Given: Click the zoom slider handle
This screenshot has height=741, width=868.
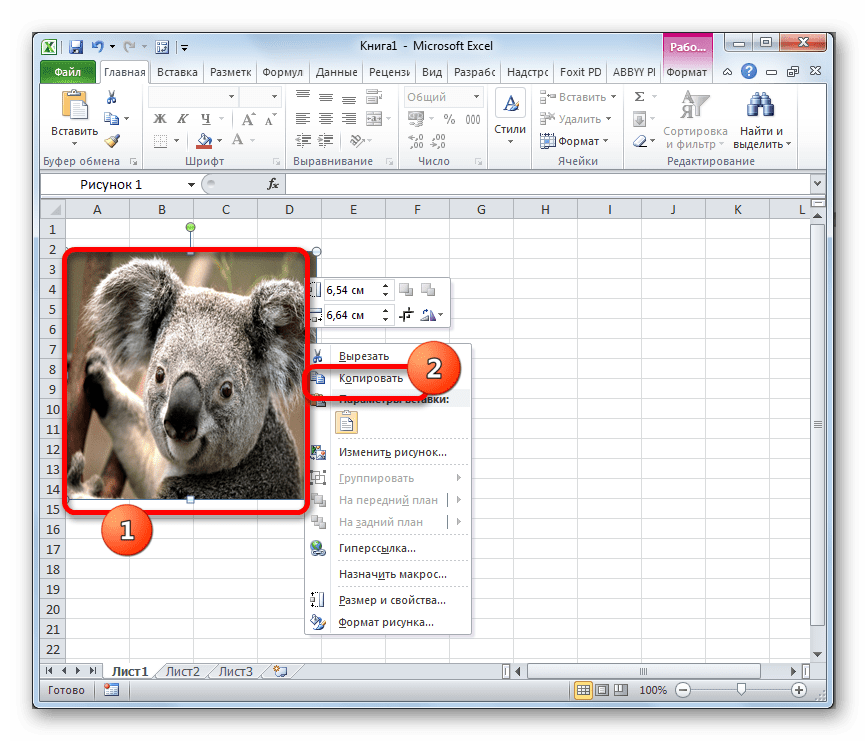Looking at the screenshot, I should point(740,690).
